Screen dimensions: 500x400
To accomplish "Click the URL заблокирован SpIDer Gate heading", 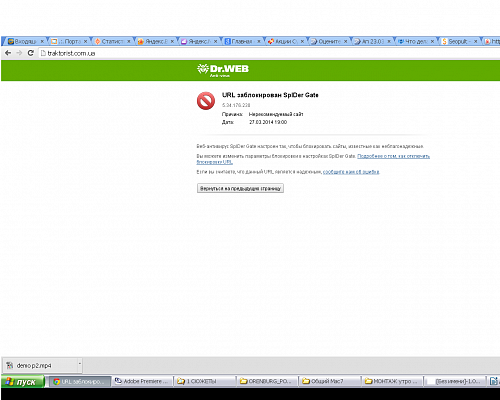I will [x=270, y=95].
